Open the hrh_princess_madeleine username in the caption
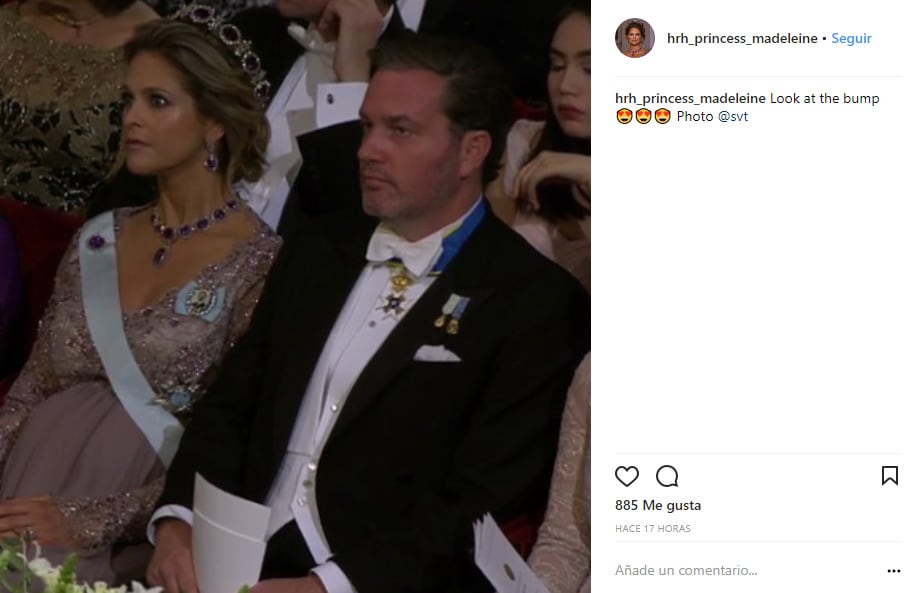This screenshot has width=905, height=593. pyautogui.click(x=690, y=99)
